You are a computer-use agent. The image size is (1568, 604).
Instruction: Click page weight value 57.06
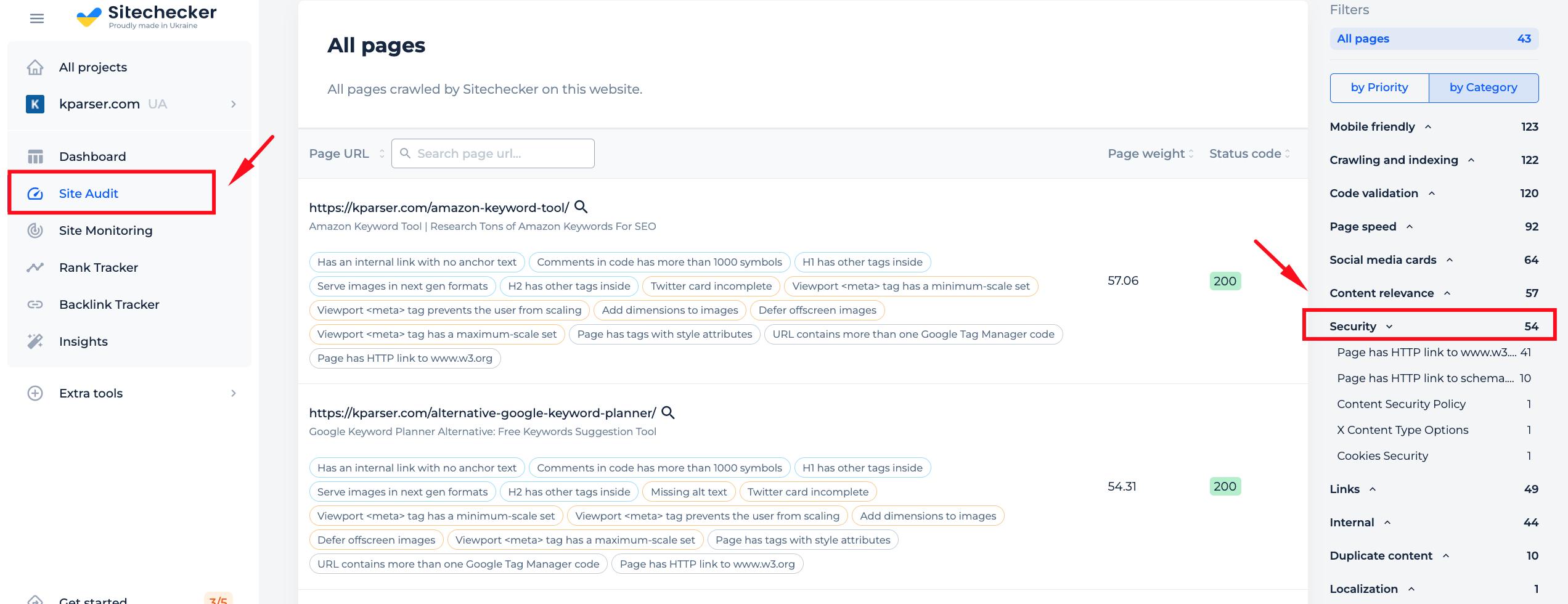[1123, 280]
